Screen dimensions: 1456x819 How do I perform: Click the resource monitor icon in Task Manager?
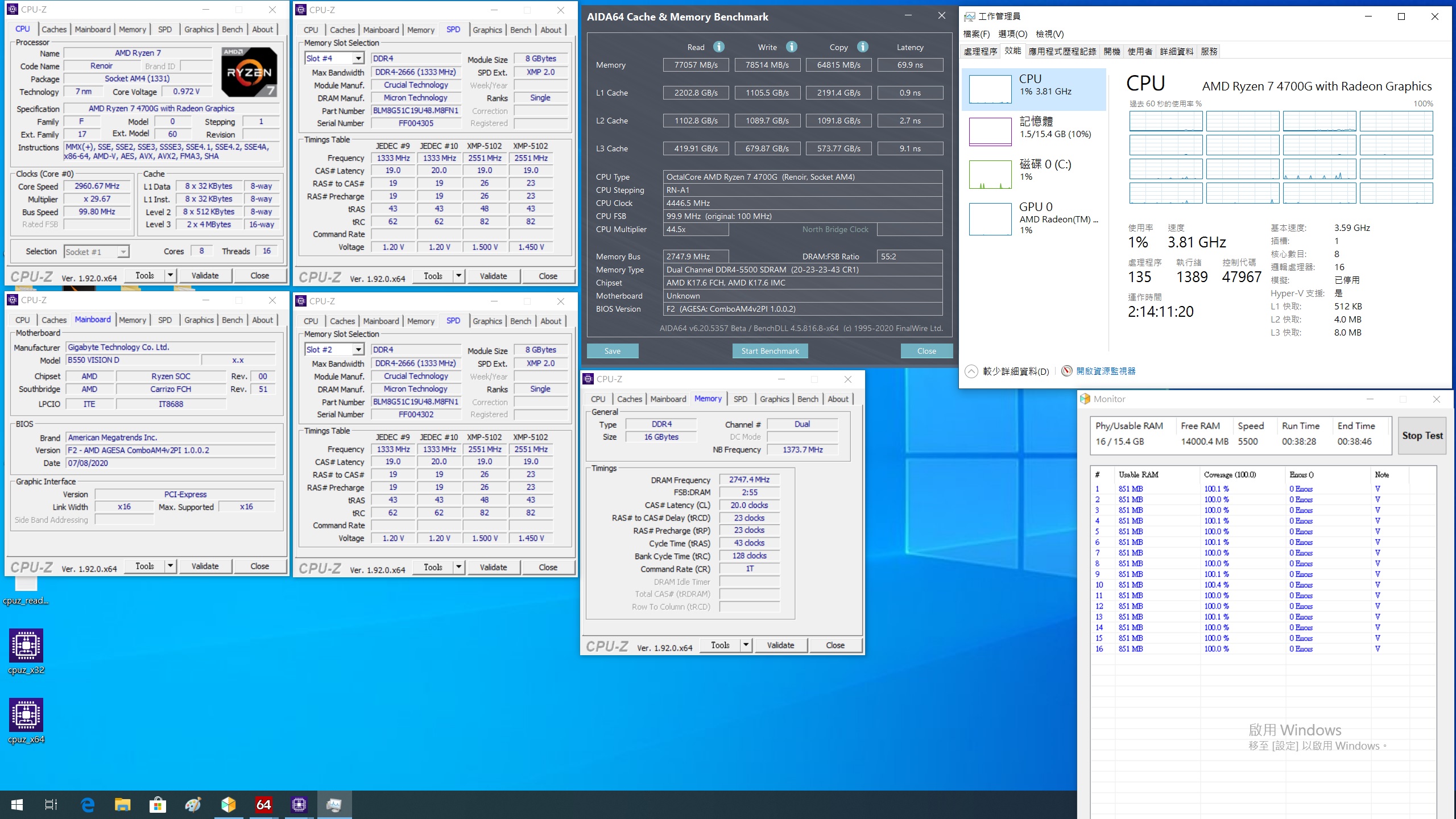click(1066, 371)
